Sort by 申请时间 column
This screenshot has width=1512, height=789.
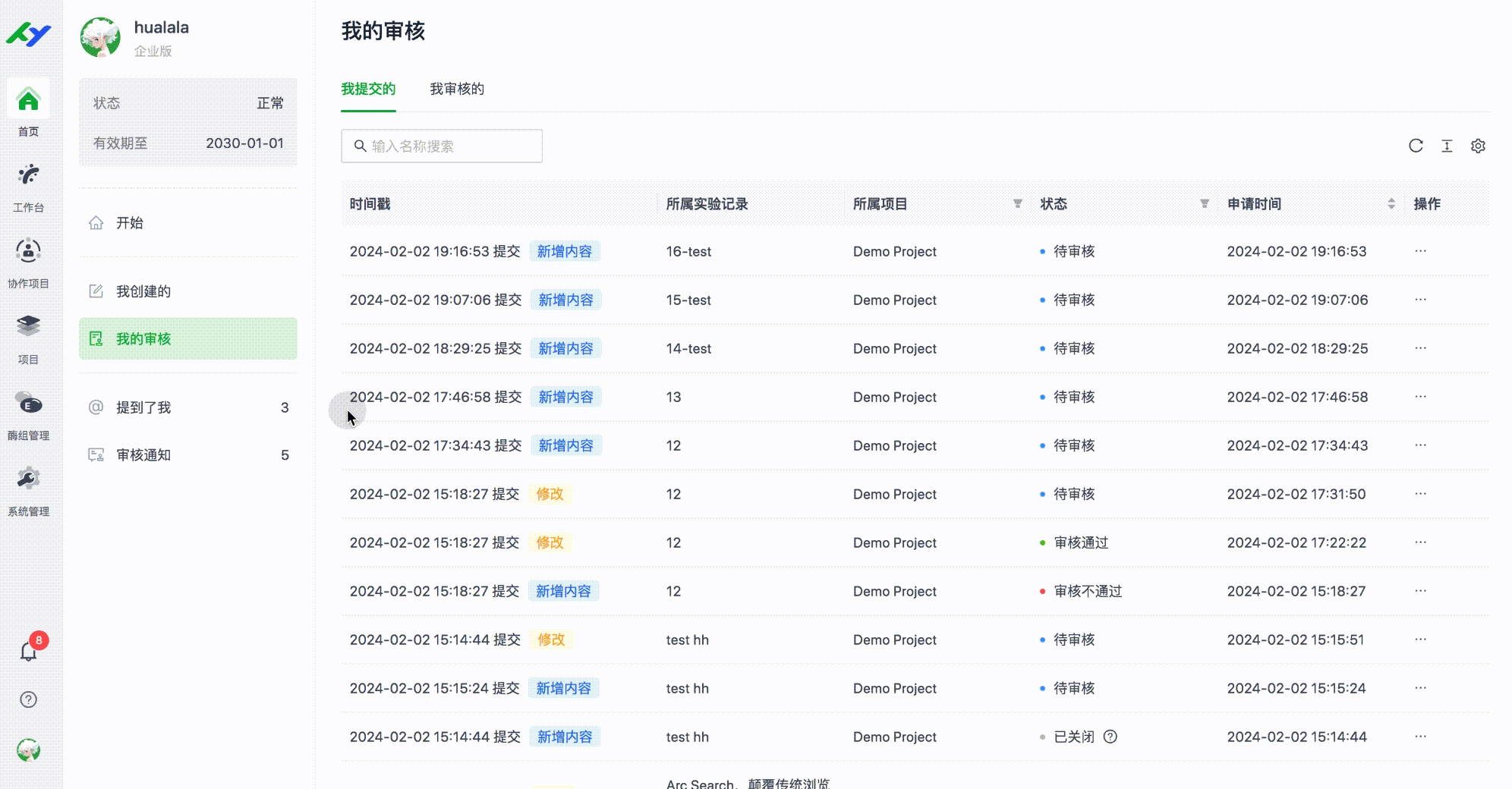[1391, 203]
